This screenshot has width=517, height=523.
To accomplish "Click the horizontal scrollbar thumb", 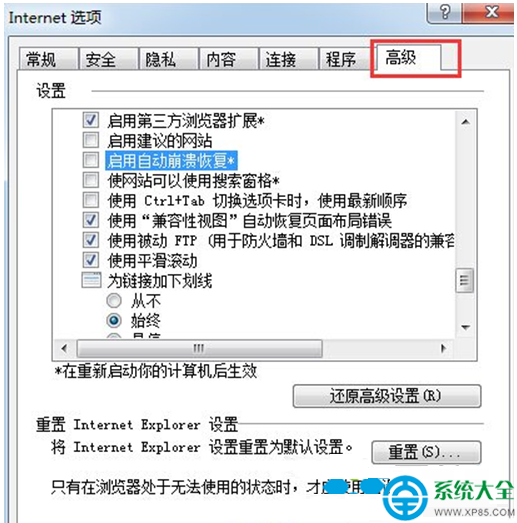I will tap(199, 349).
